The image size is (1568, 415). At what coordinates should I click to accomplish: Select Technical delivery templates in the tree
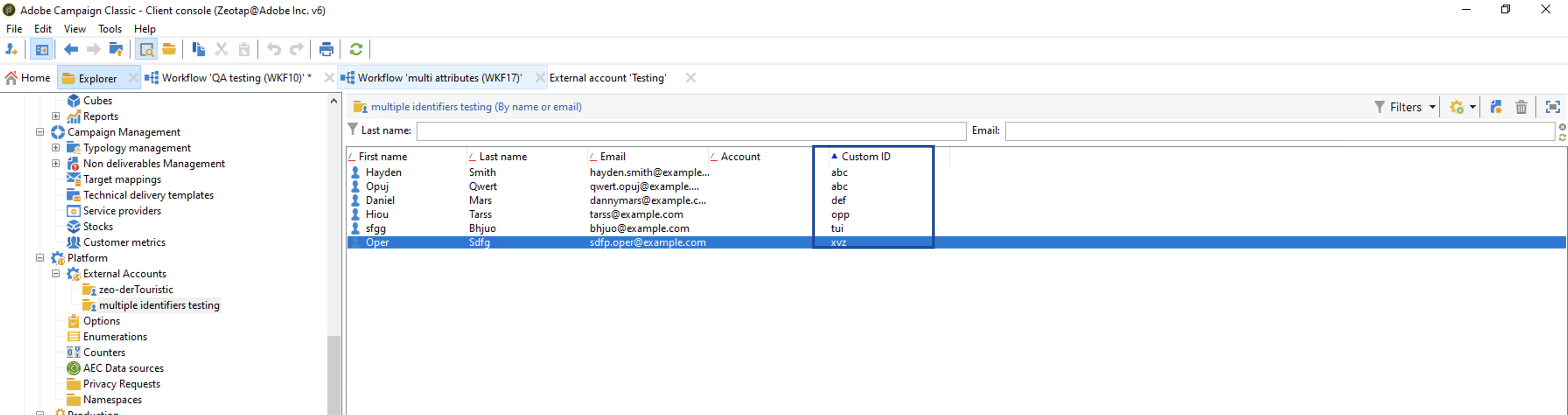click(148, 195)
